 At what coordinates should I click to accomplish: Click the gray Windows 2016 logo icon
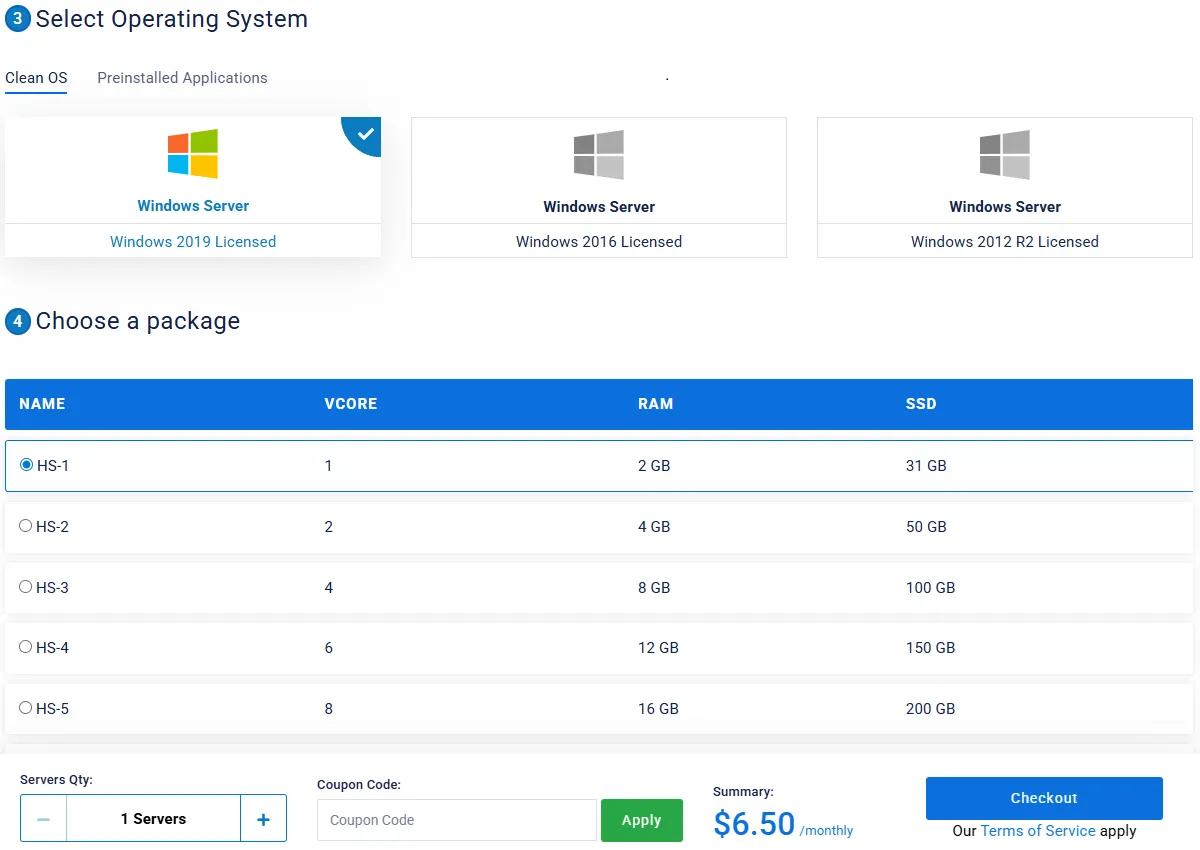tap(599, 155)
